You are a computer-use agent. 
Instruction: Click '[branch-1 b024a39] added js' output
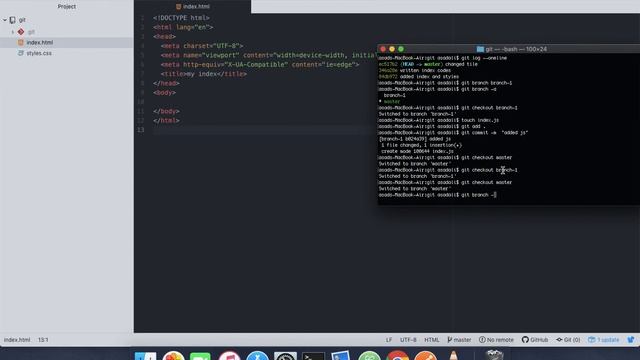[x=415, y=139]
